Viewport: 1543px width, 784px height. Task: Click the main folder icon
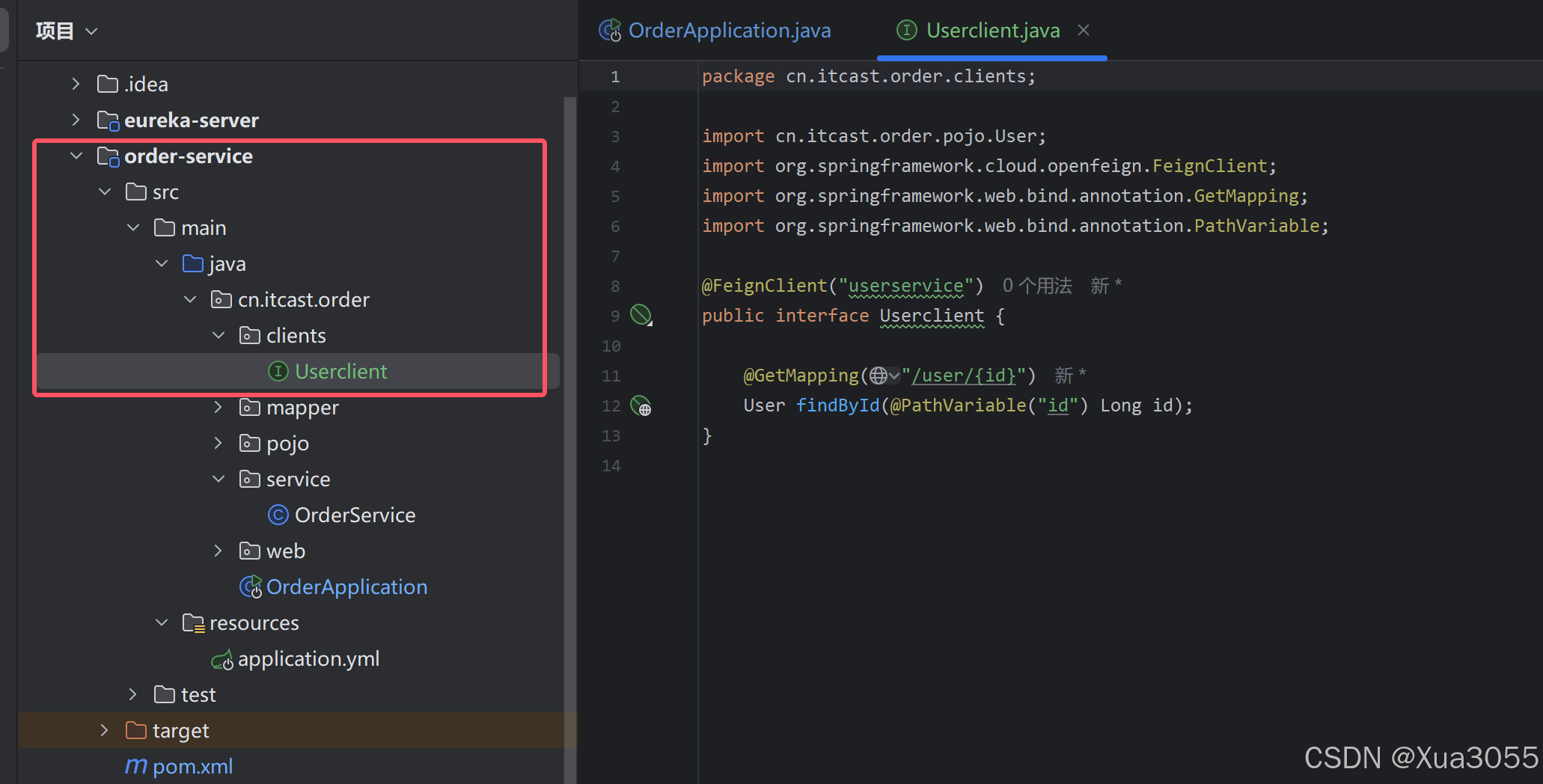165,227
